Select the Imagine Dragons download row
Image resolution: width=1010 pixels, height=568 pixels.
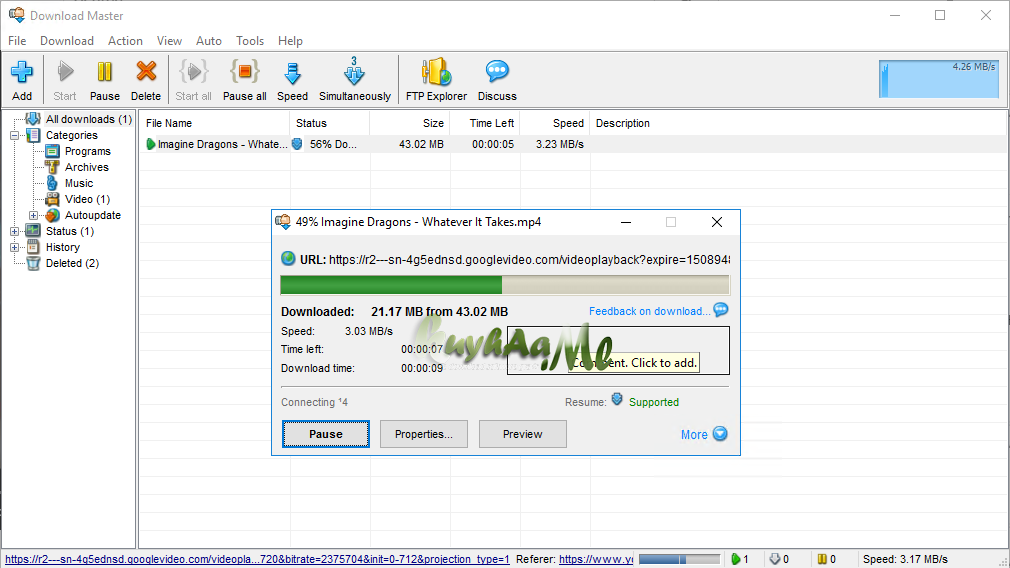573,144
